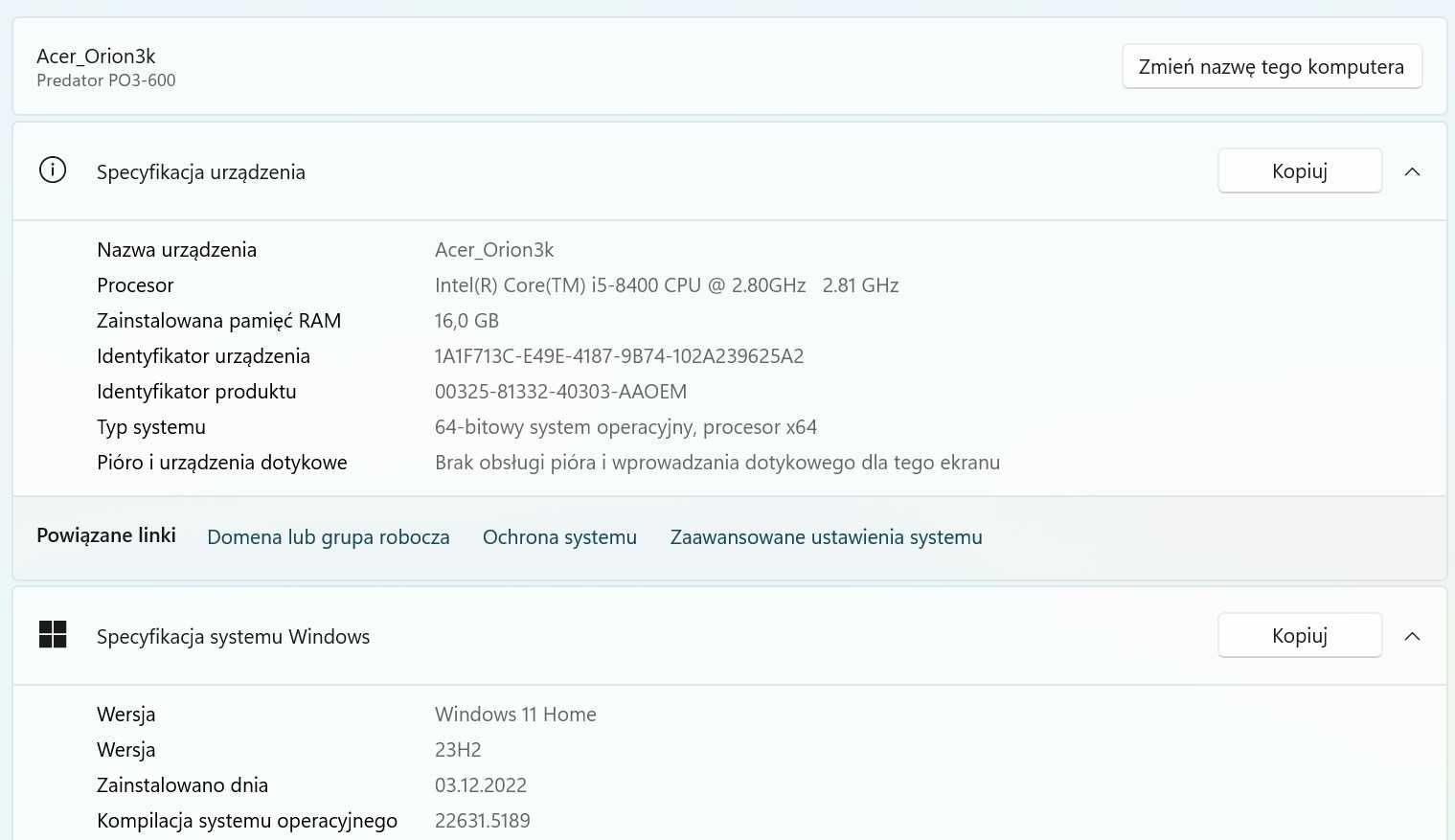Click the Zmień nazwę tego komputera button
Image resolution: width=1455 pixels, height=840 pixels.
point(1271,67)
